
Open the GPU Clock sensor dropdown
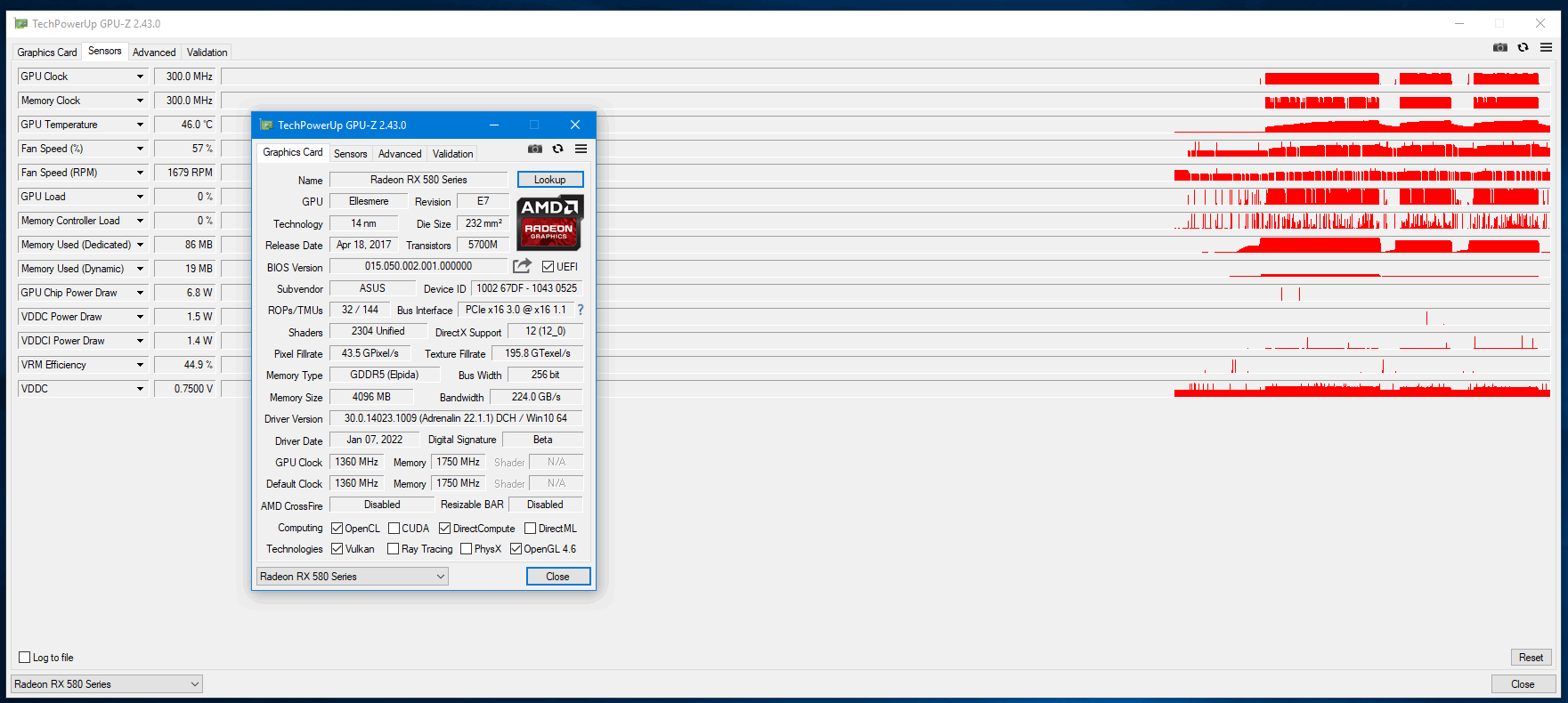click(140, 77)
